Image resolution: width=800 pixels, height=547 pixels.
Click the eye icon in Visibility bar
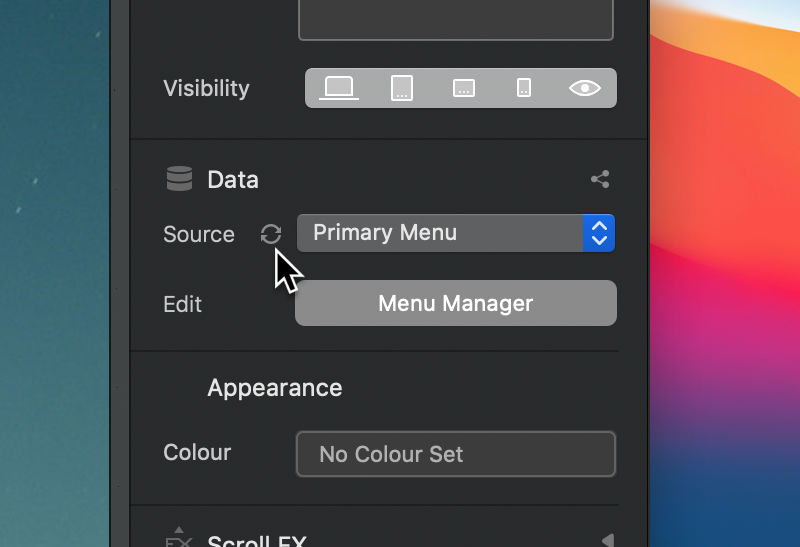pos(585,88)
